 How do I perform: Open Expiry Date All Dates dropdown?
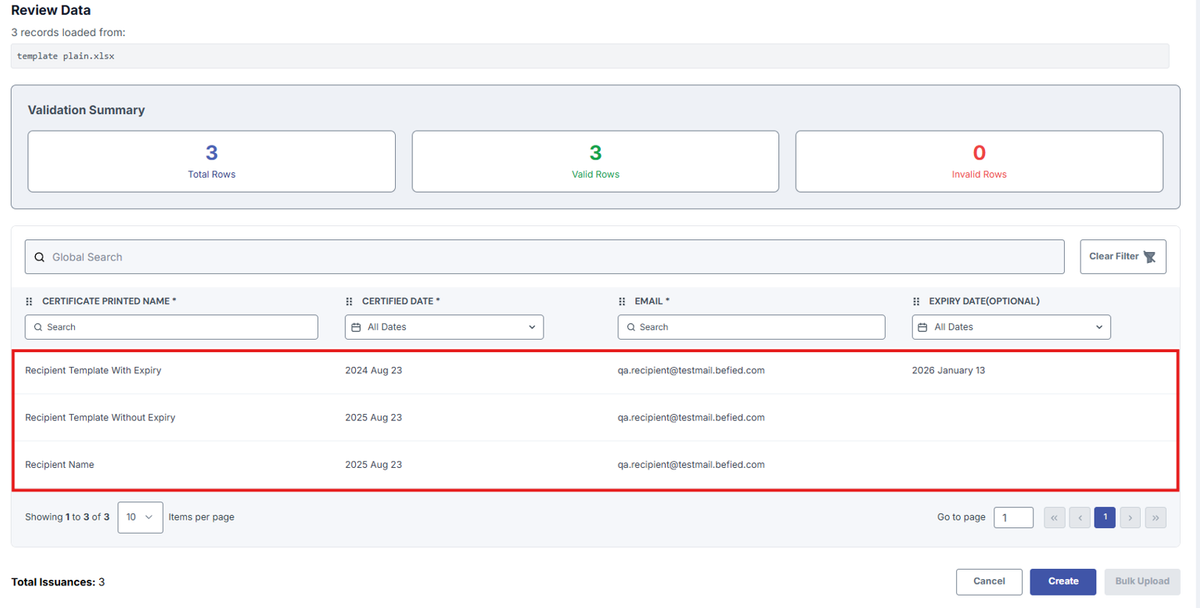tap(1011, 327)
